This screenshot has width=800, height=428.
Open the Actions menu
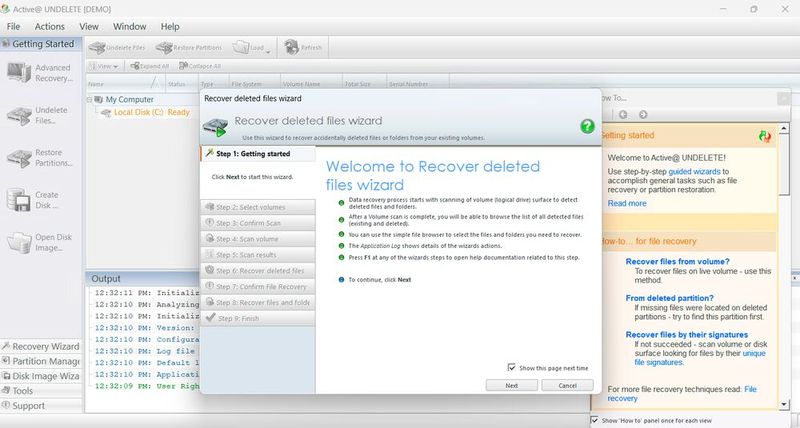click(49, 27)
